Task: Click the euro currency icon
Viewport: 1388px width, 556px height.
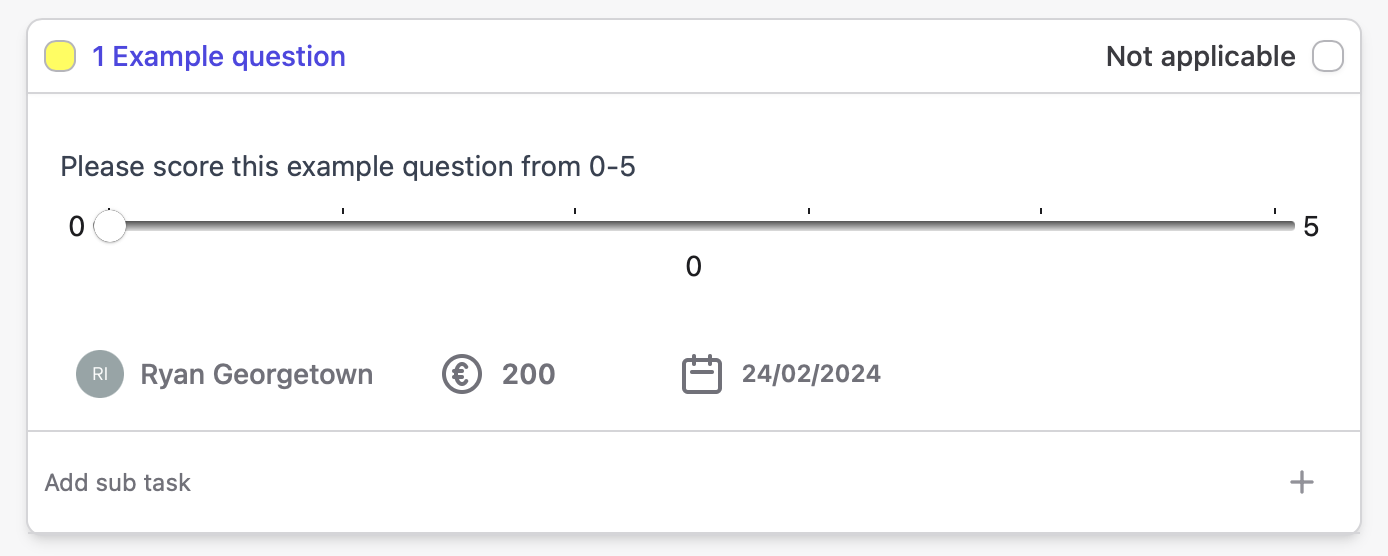Action: [x=462, y=375]
